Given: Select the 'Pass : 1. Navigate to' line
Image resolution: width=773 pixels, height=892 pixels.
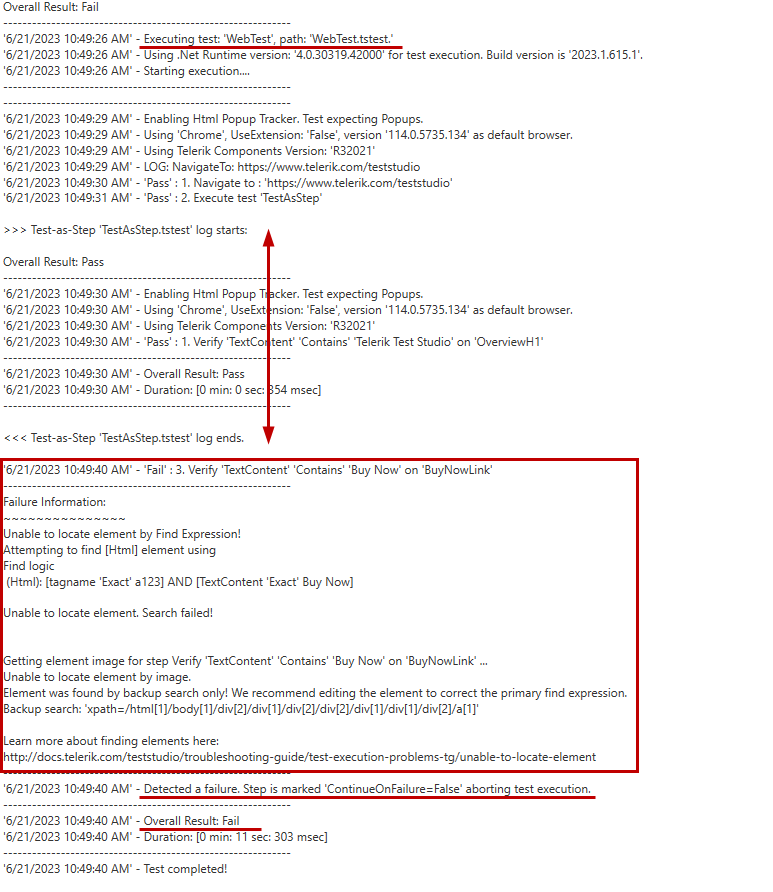Looking at the screenshot, I should click(x=228, y=183).
